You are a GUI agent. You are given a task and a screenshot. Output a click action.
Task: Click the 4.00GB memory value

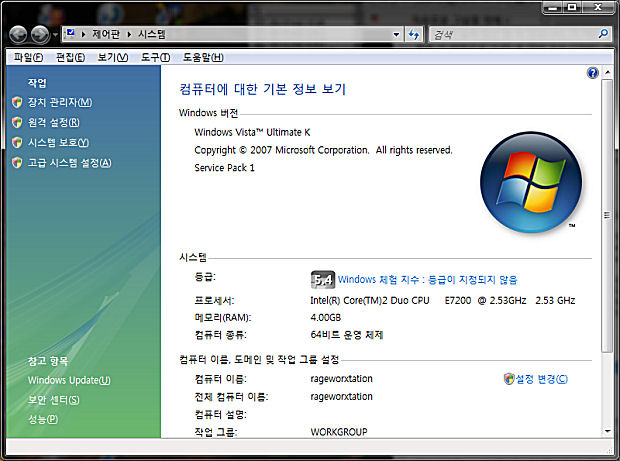point(325,317)
